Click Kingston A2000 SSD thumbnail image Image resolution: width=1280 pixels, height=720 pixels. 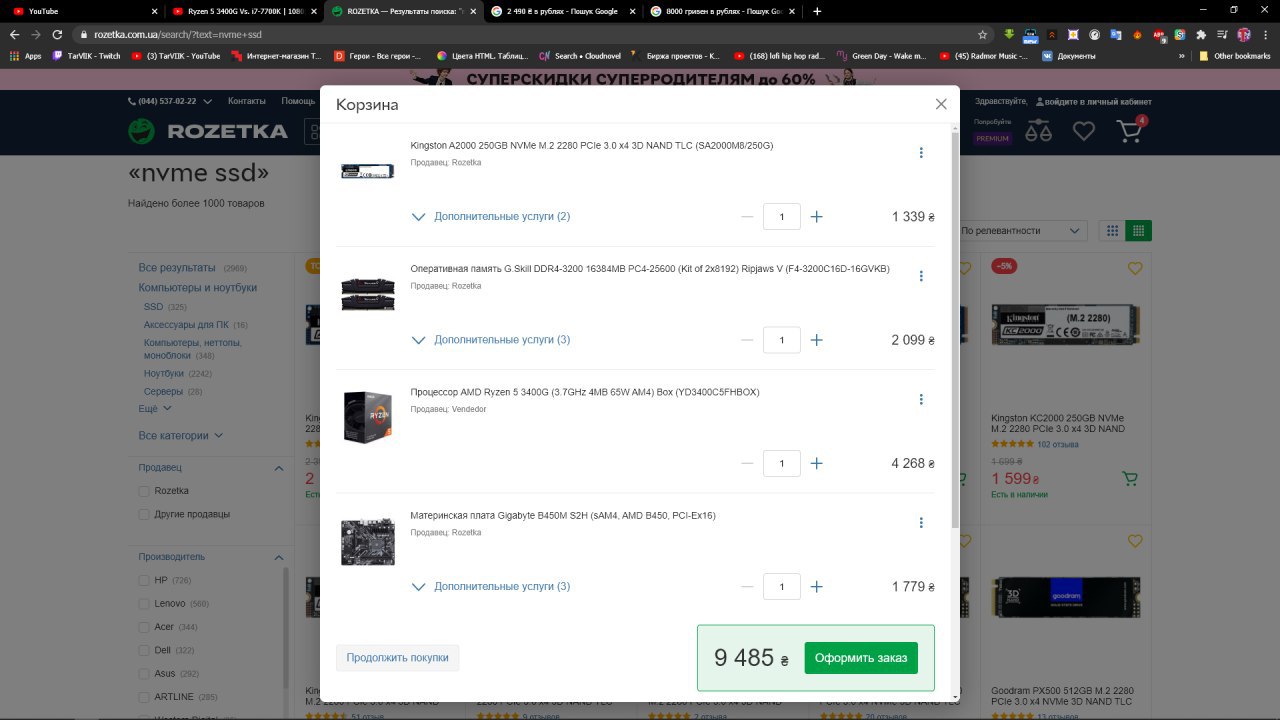pos(367,171)
